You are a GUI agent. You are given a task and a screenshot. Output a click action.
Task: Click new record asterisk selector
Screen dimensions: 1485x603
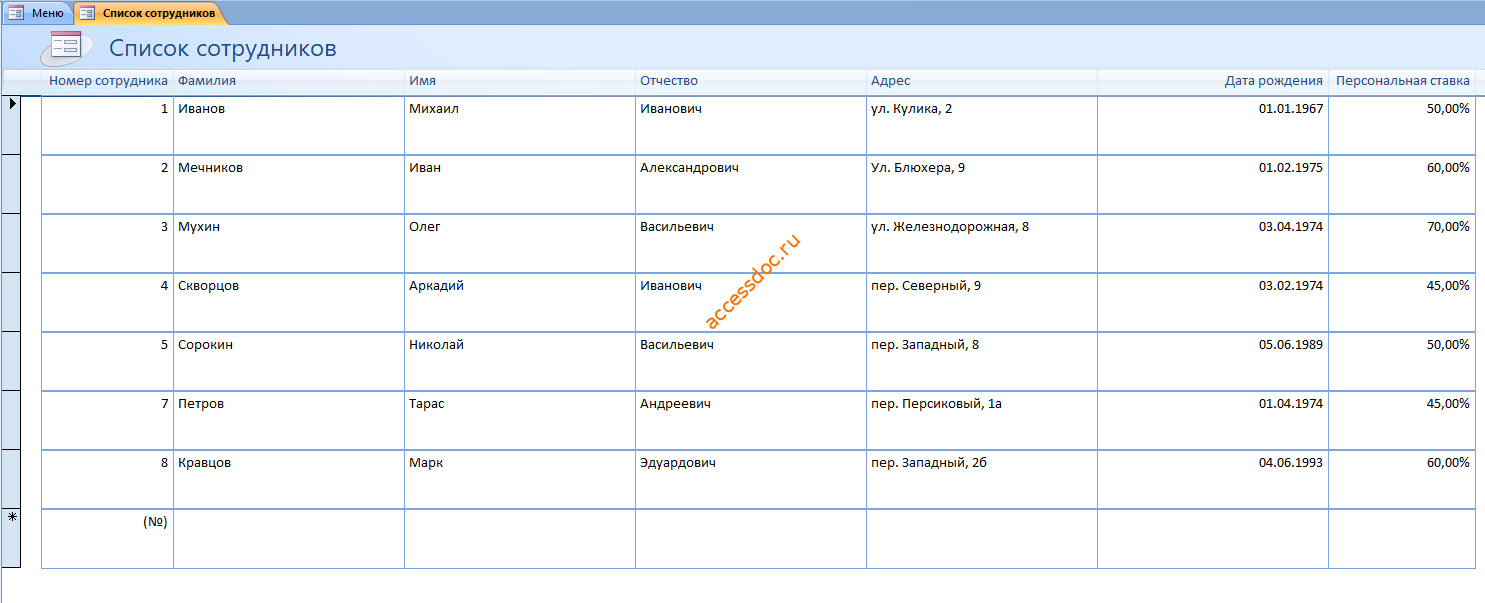(11, 538)
